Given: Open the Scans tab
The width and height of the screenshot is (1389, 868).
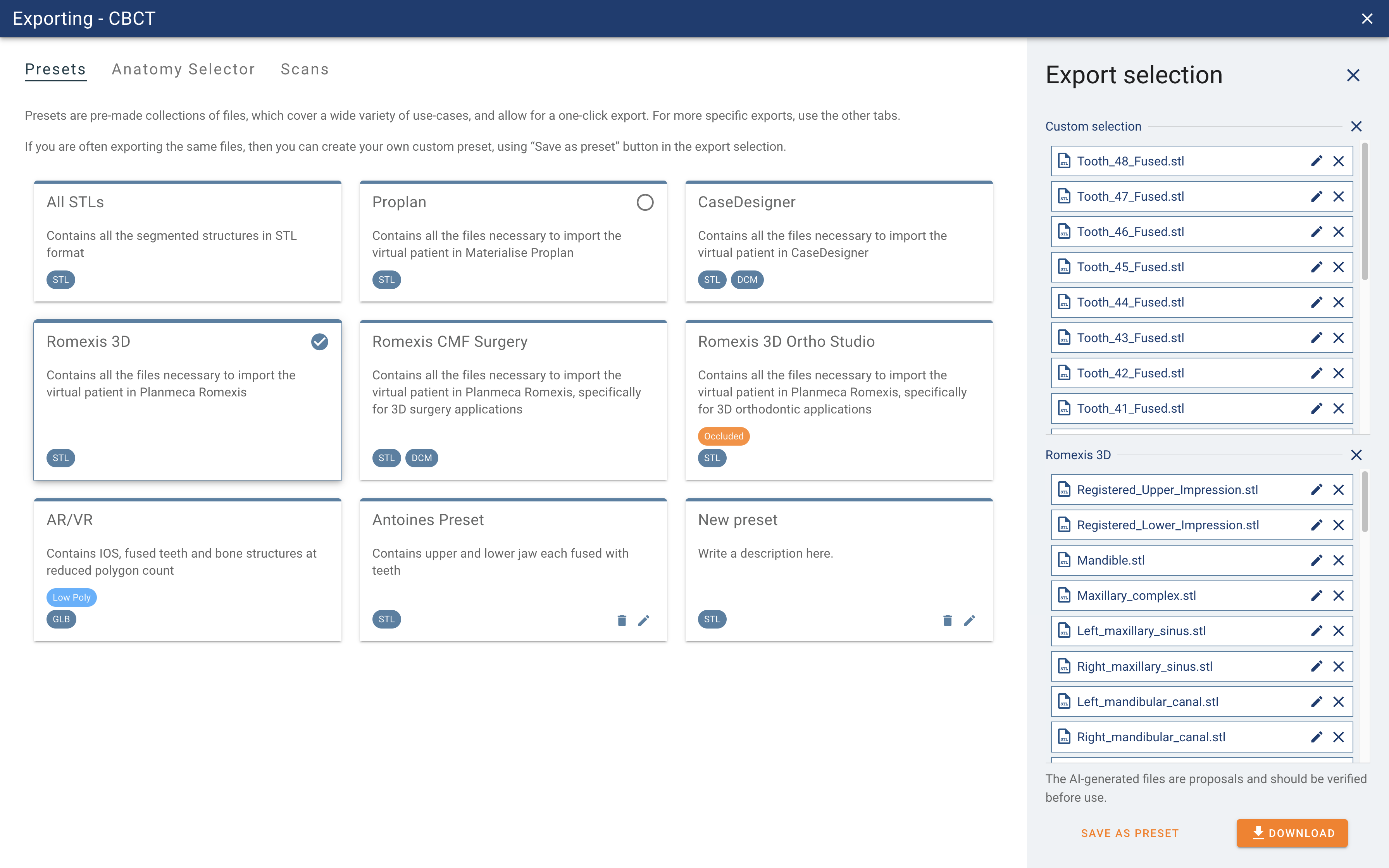Looking at the screenshot, I should click(x=304, y=69).
